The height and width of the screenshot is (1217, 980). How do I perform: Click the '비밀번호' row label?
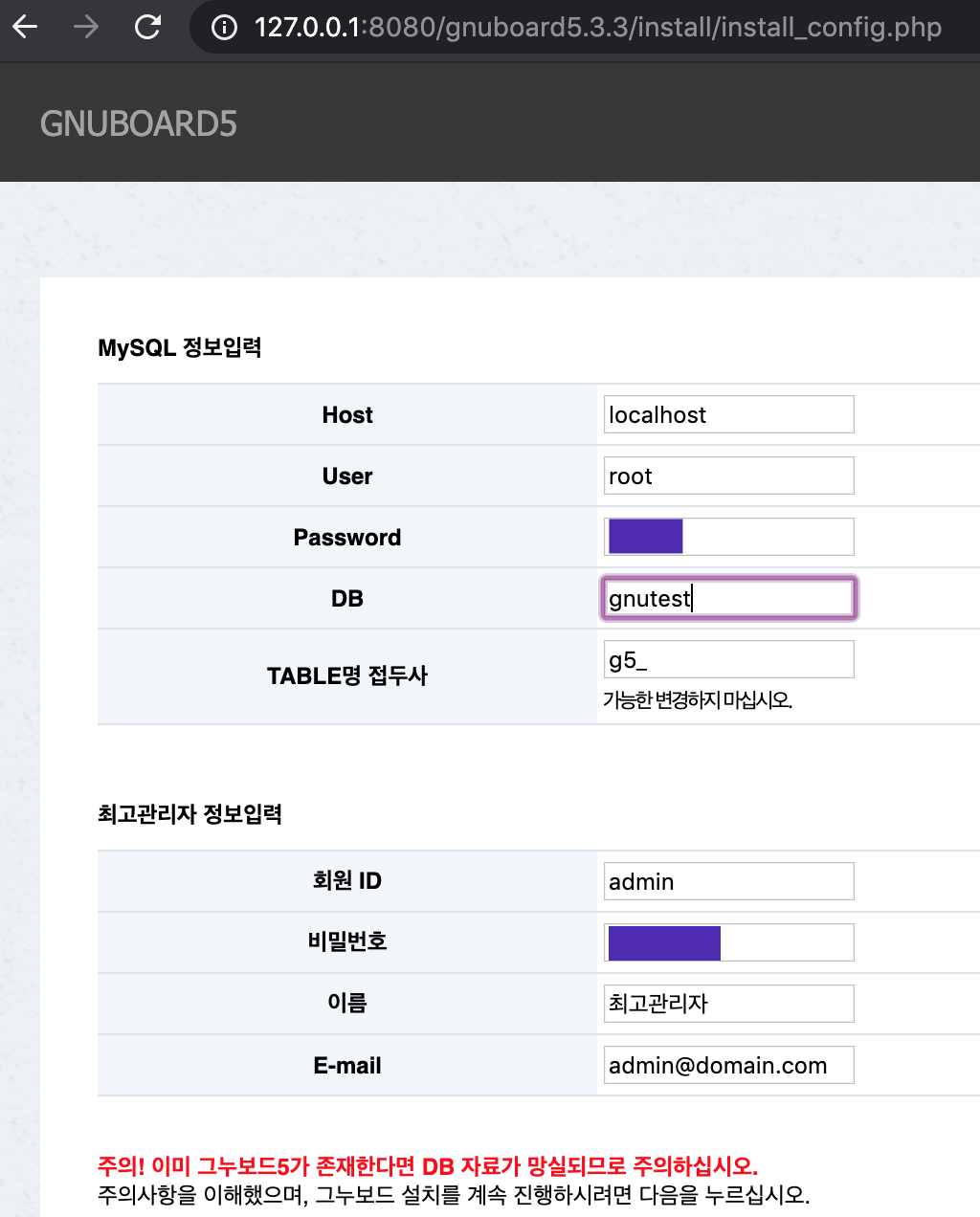pyautogui.click(x=347, y=941)
